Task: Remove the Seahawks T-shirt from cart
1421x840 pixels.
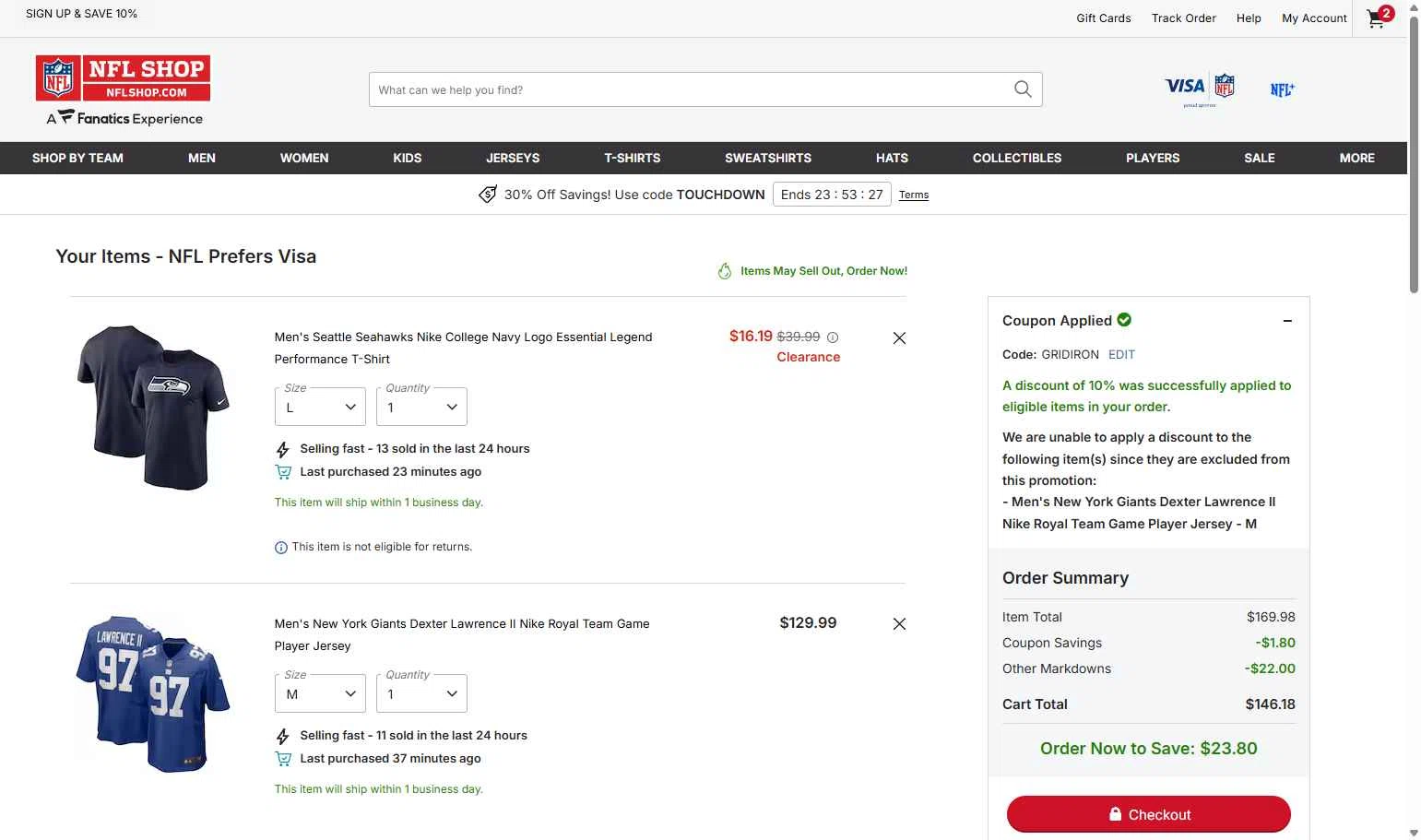Action: point(899,338)
